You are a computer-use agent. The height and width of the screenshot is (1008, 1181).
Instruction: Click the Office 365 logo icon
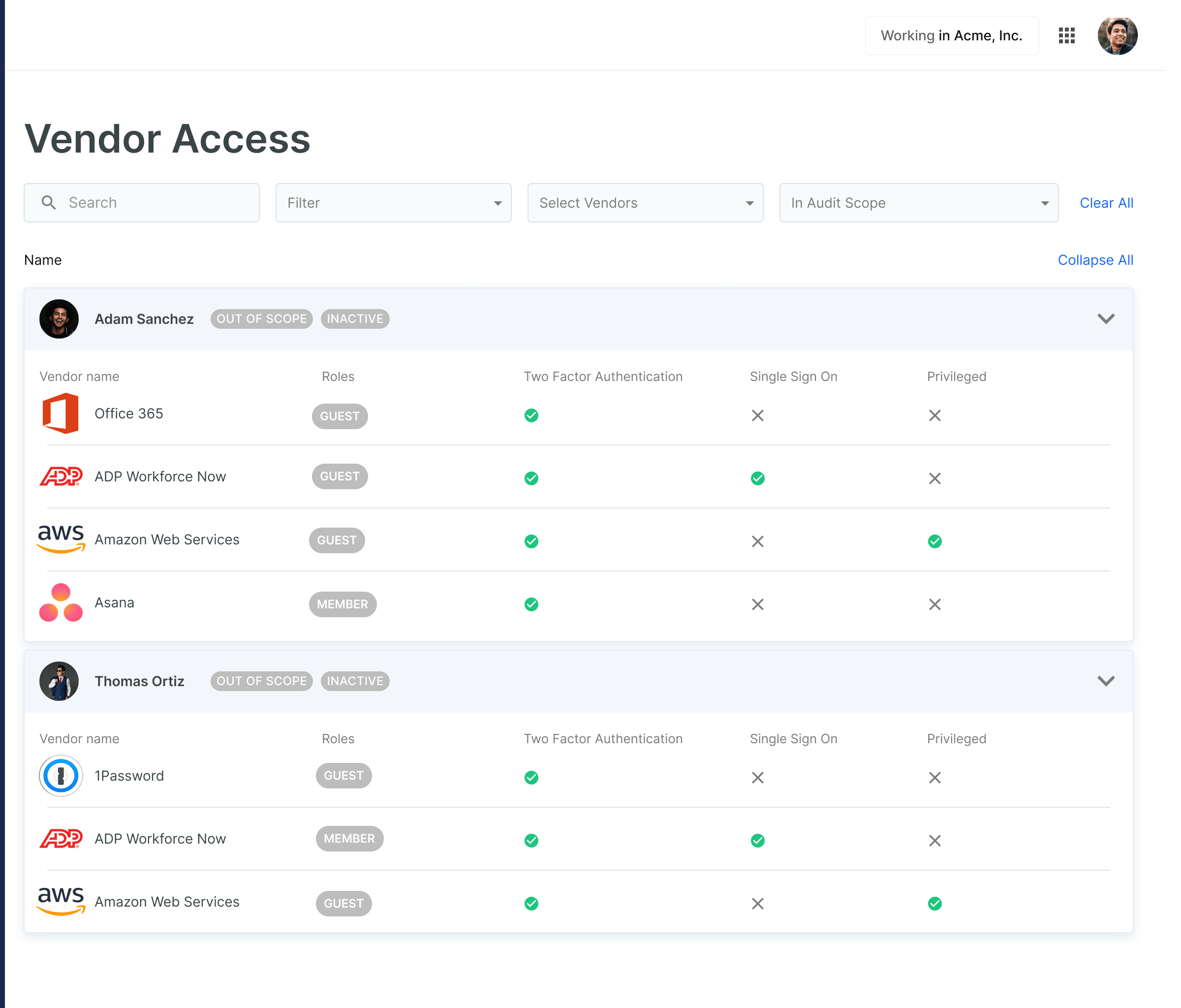pos(61,413)
